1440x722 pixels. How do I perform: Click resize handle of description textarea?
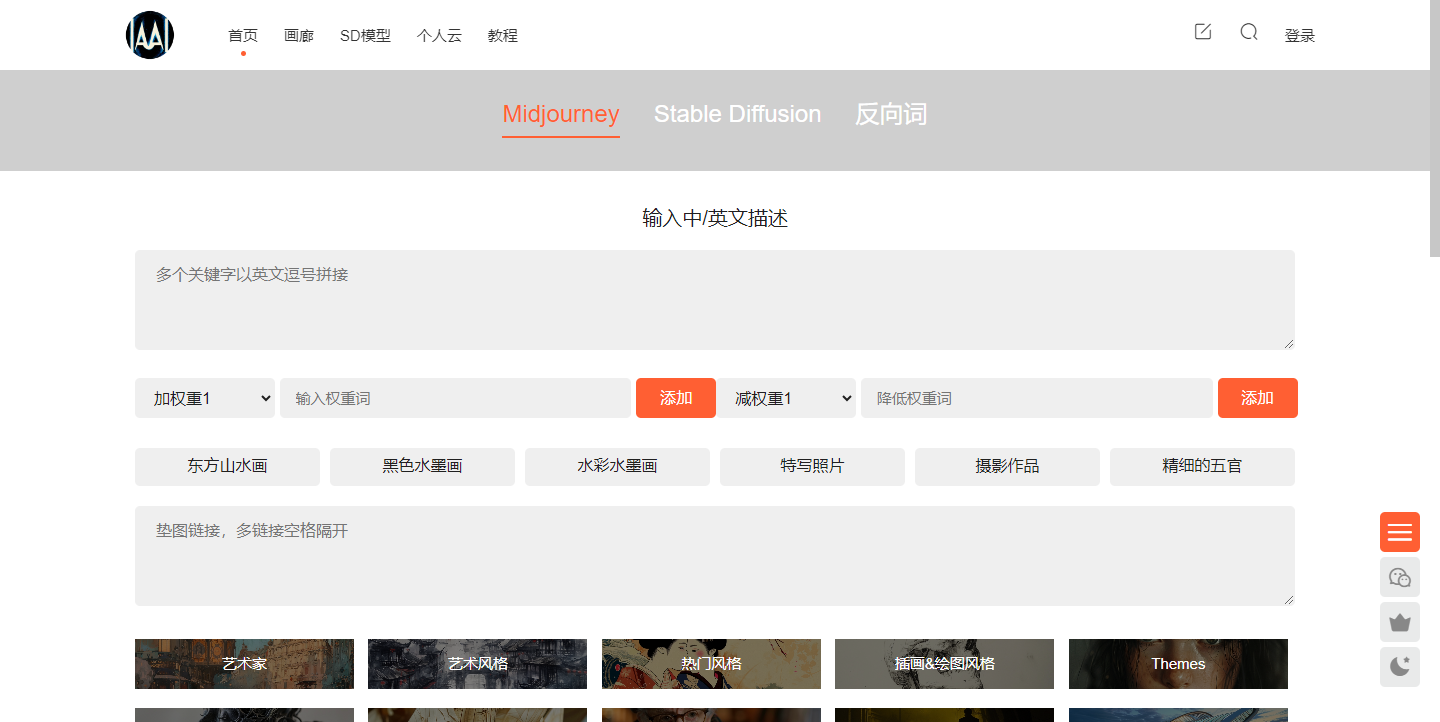point(1288,343)
